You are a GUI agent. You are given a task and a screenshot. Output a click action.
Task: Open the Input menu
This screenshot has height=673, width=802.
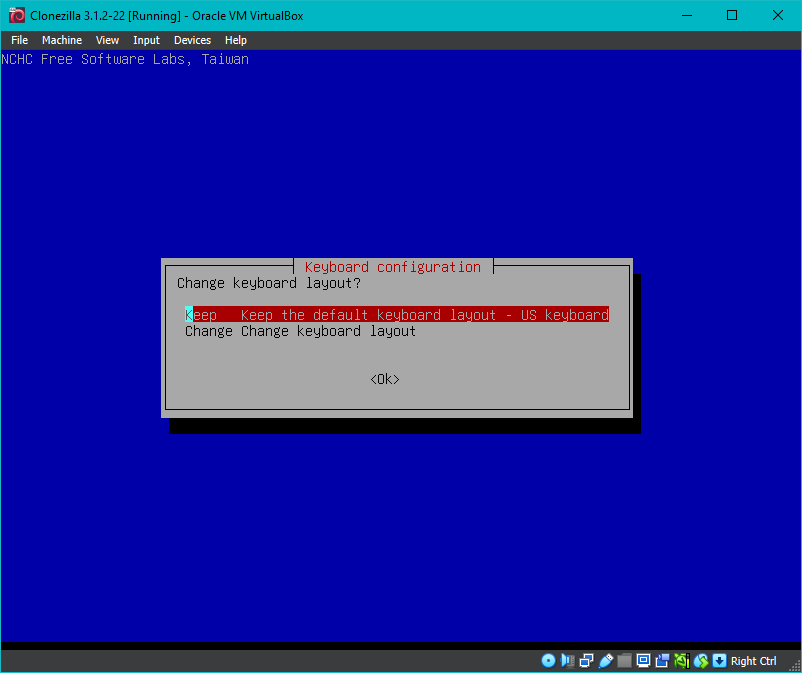click(146, 40)
